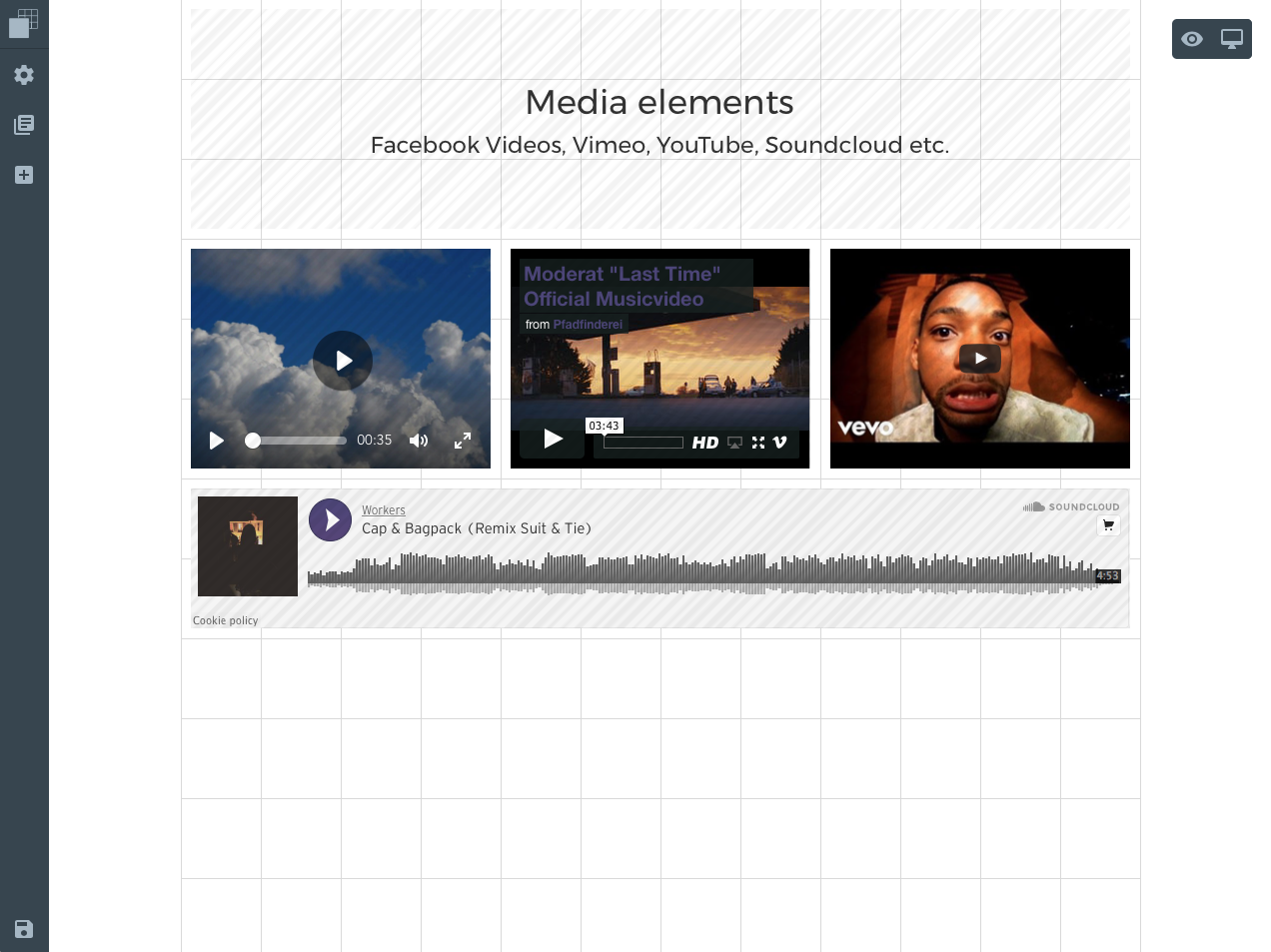Enter fullscreen on the clouds video
Image resolution: width=1271 pixels, height=952 pixels.
[x=463, y=441]
